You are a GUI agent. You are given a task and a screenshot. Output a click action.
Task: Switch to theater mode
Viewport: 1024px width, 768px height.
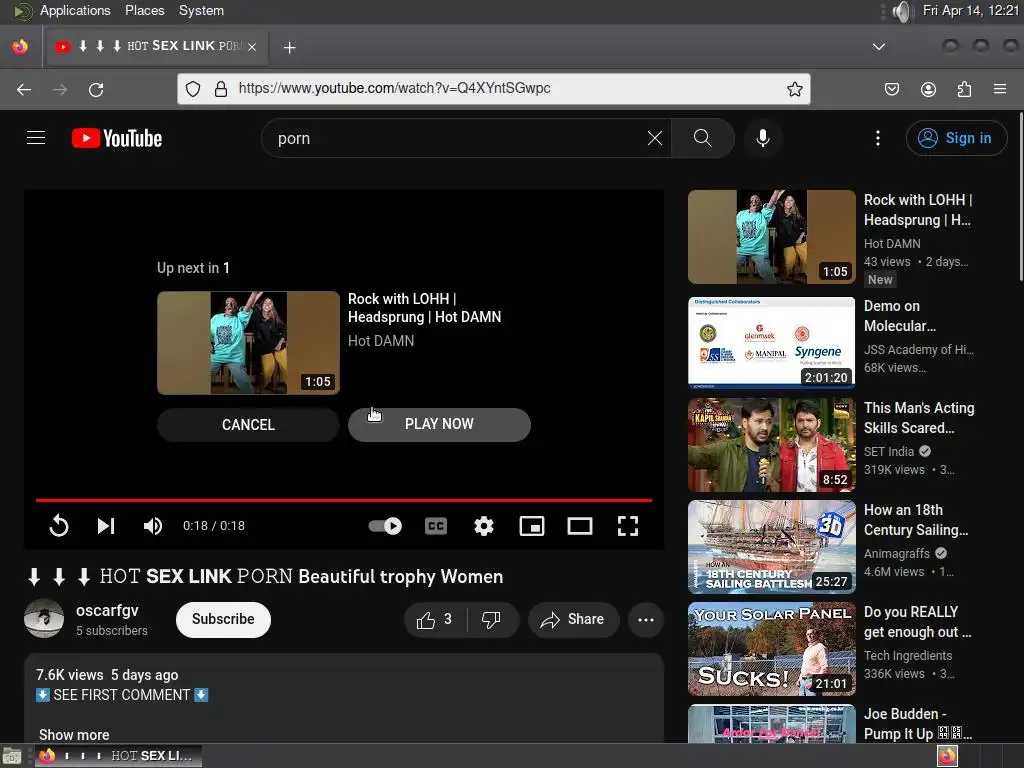coord(580,526)
